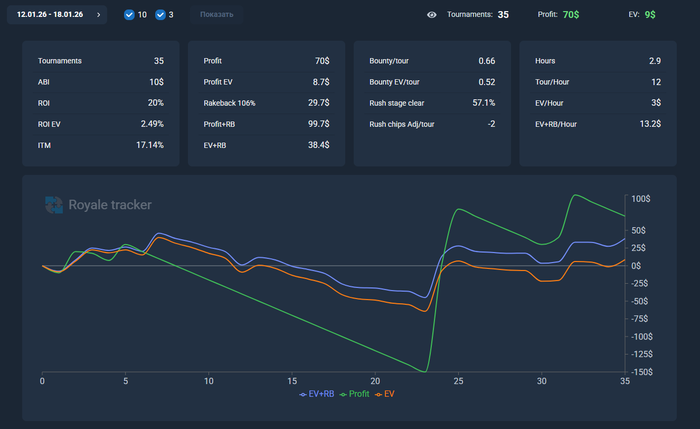
Task: Click the -150$ label on chart axis
Action: (642, 372)
